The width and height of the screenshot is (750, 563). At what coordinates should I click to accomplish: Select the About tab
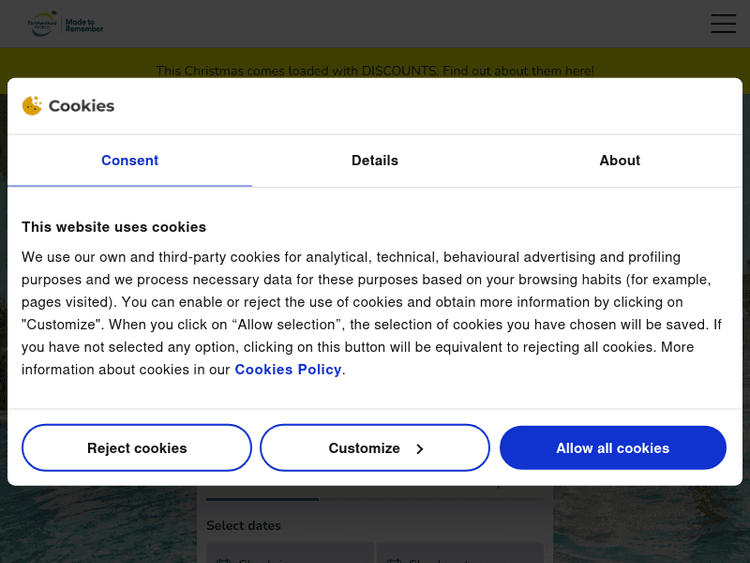(619, 160)
